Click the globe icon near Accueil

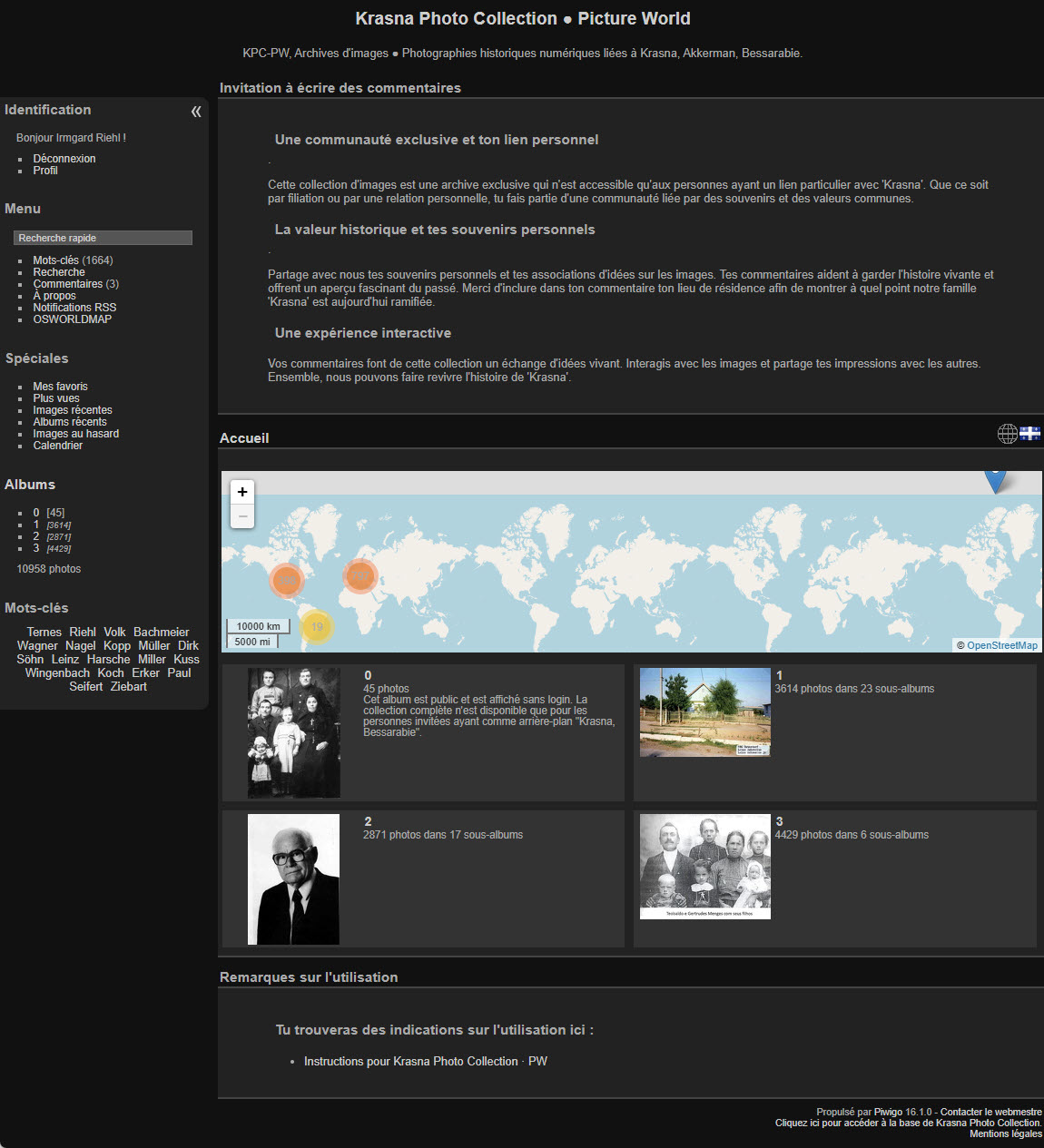(1007, 434)
